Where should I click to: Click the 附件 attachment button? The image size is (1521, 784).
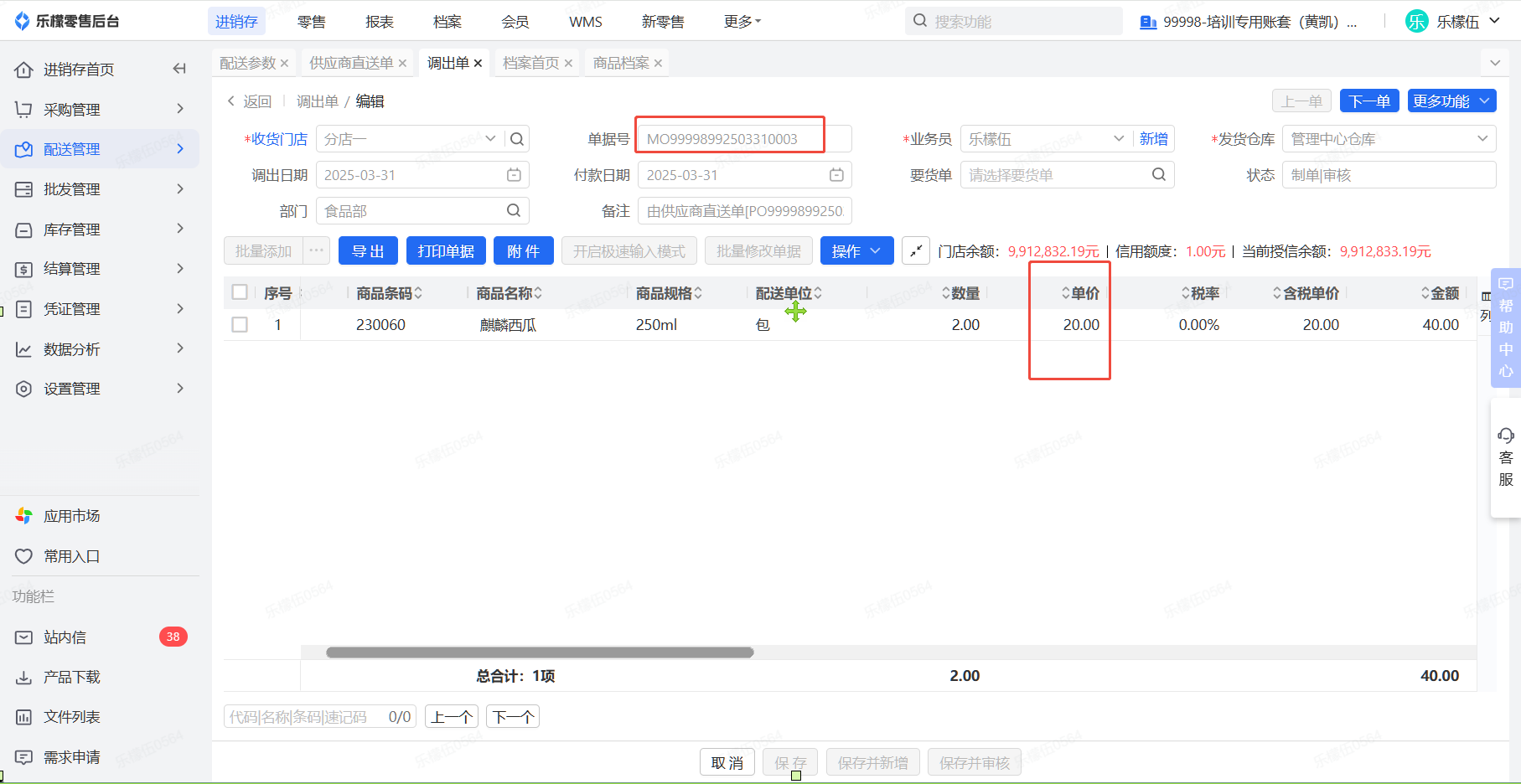coord(523,251)
